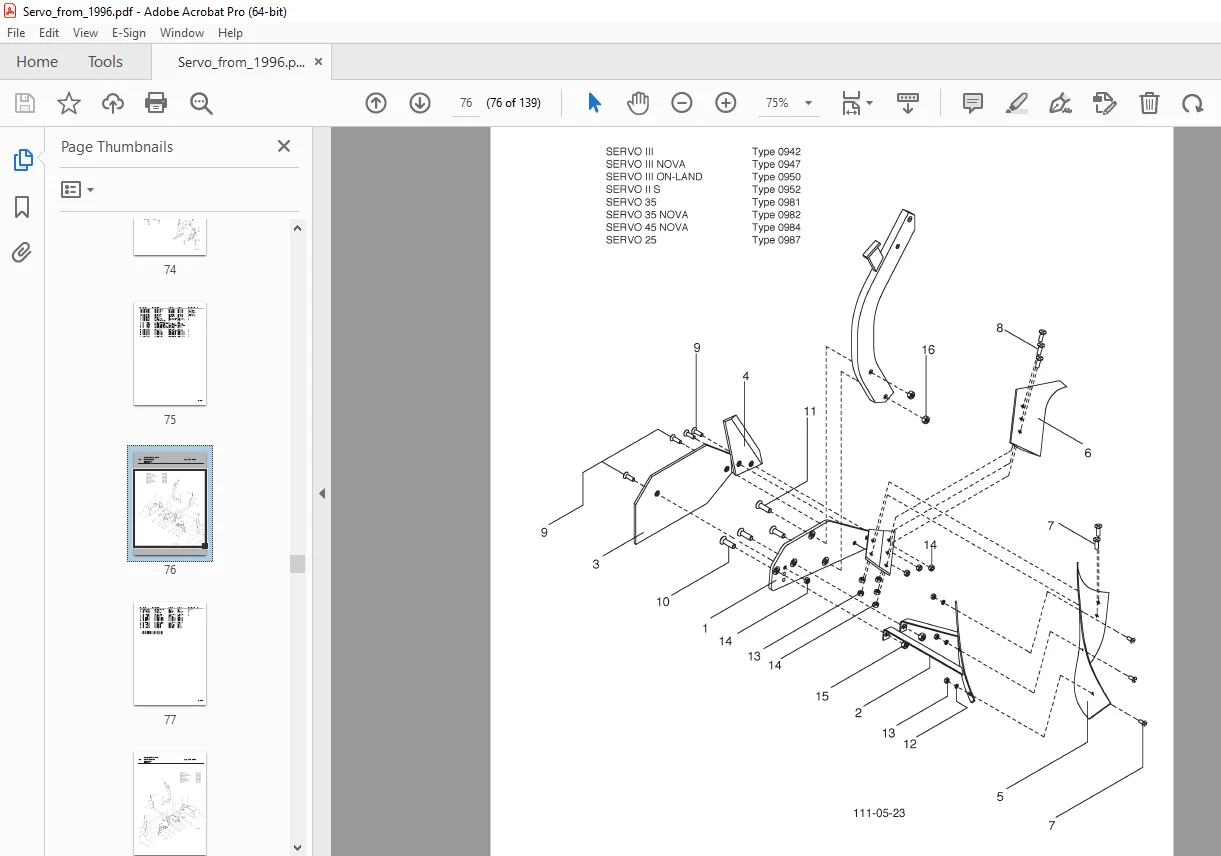The width and height of the screenshot is (1221, 856).
Task: Zoom out with the minus icon
Action: (682, 103)
